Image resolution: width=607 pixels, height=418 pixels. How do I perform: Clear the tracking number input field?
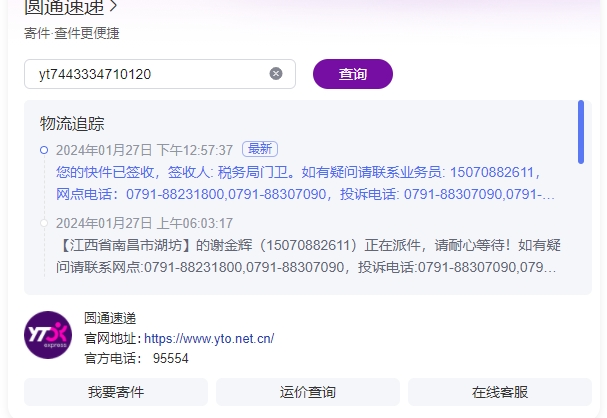276,74
